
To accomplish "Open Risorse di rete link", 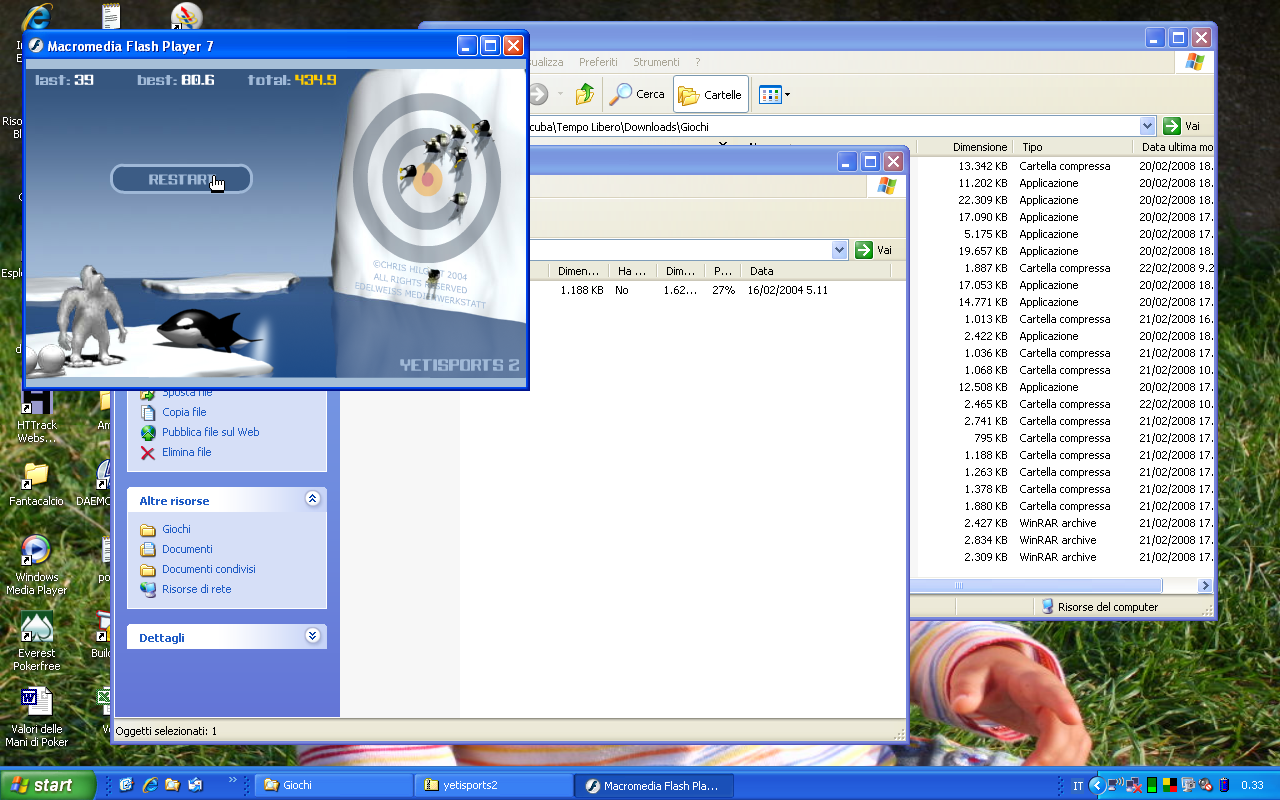I will (x=196, y=589).
